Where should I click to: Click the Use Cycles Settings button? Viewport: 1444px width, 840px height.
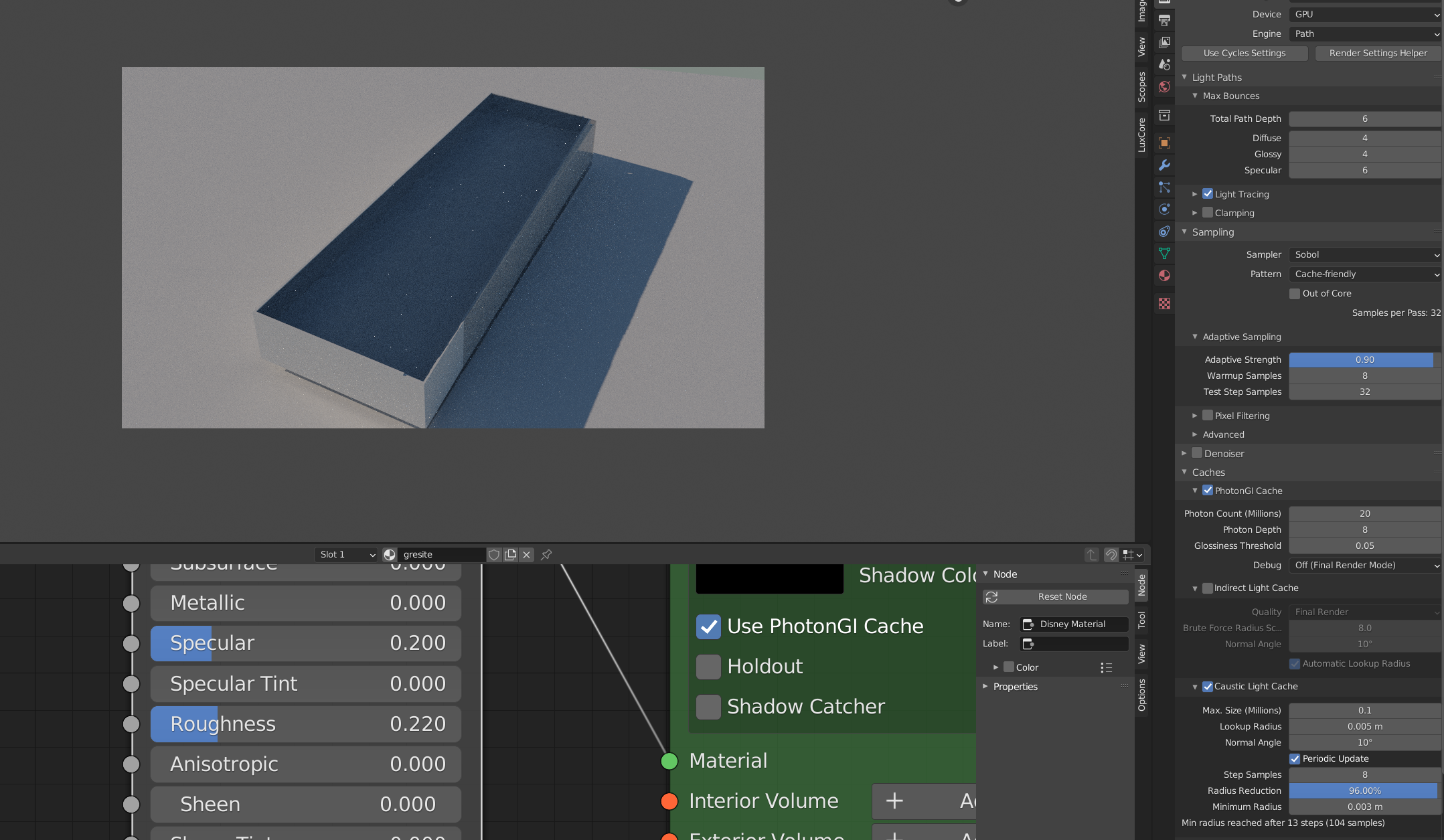tap(1244, 54)
